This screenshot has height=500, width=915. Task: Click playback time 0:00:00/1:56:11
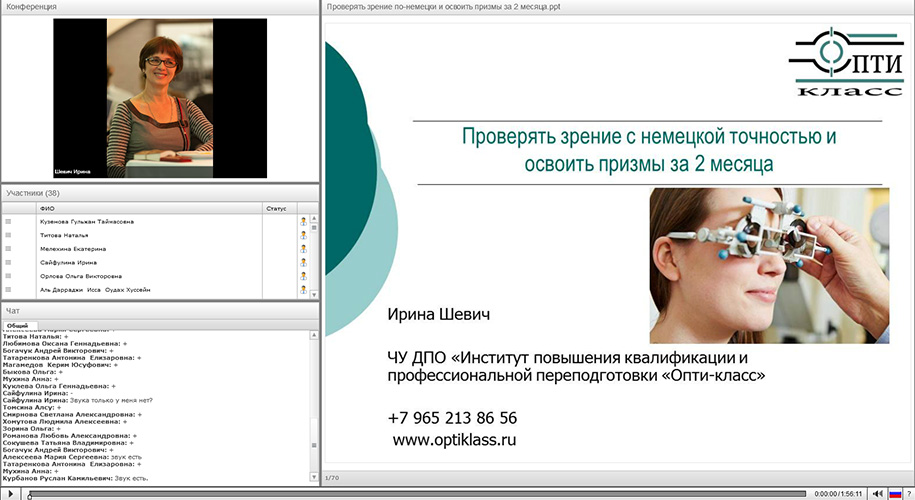coord(838,494)
